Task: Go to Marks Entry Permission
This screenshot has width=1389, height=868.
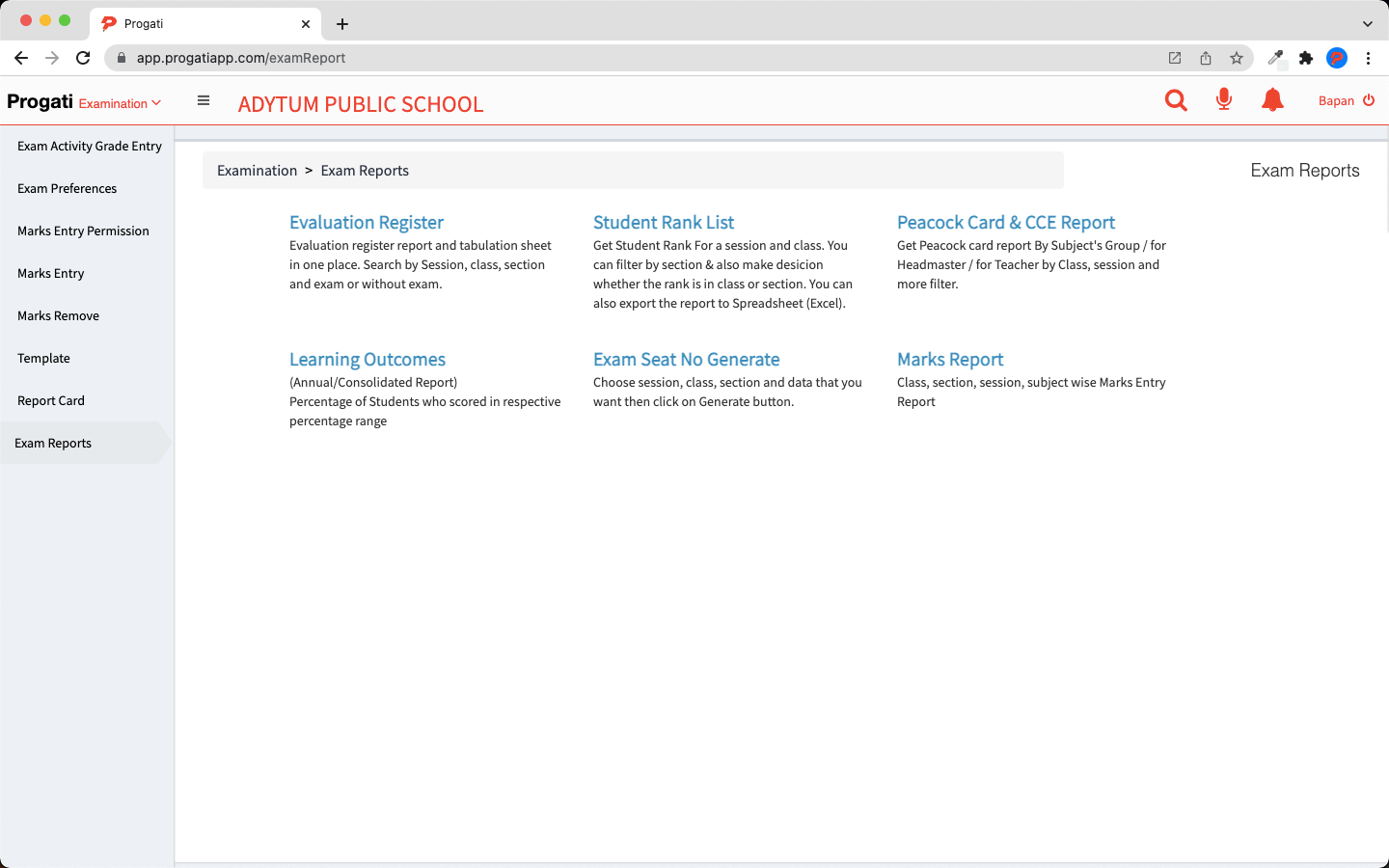Action: [84, 231]
